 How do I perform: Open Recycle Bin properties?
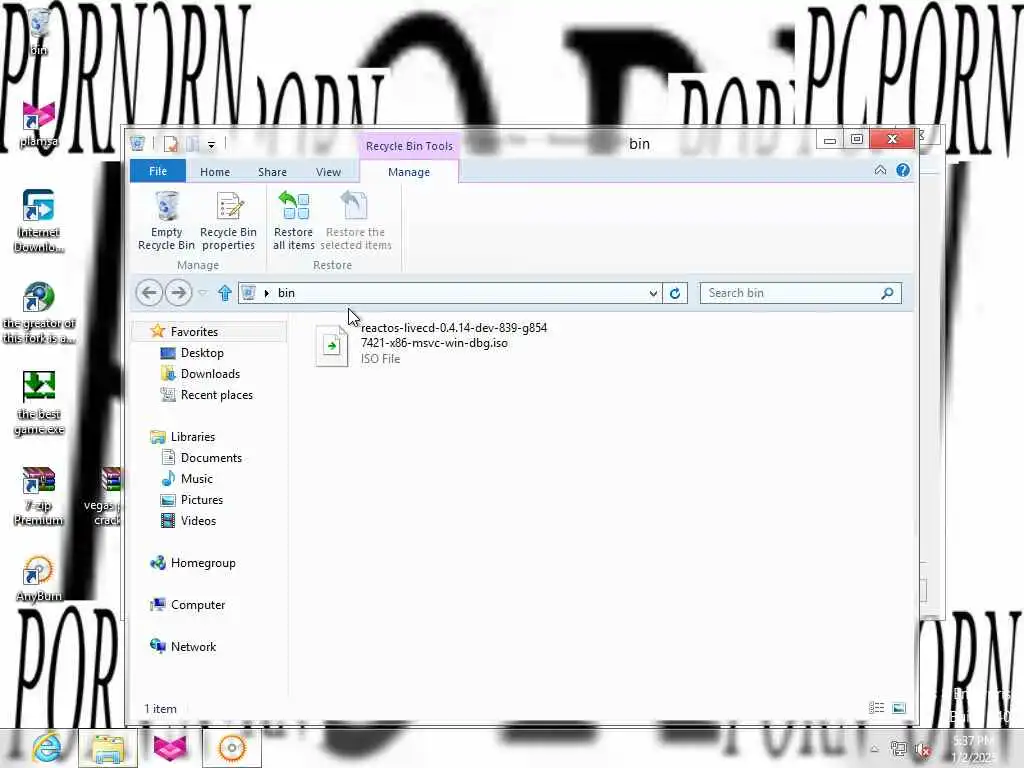(x=229, y=221)
